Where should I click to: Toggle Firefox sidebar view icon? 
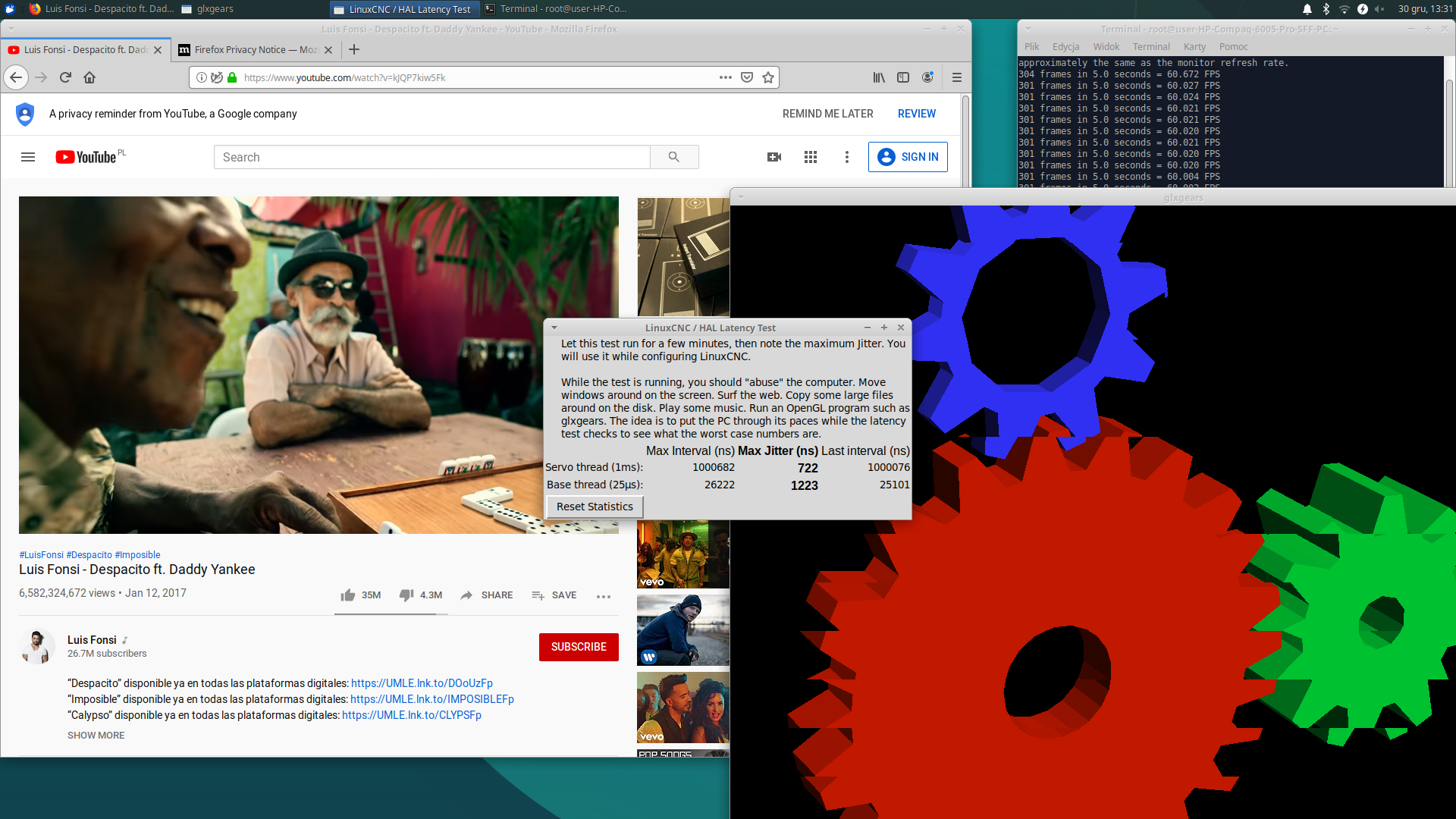[903, 77]
